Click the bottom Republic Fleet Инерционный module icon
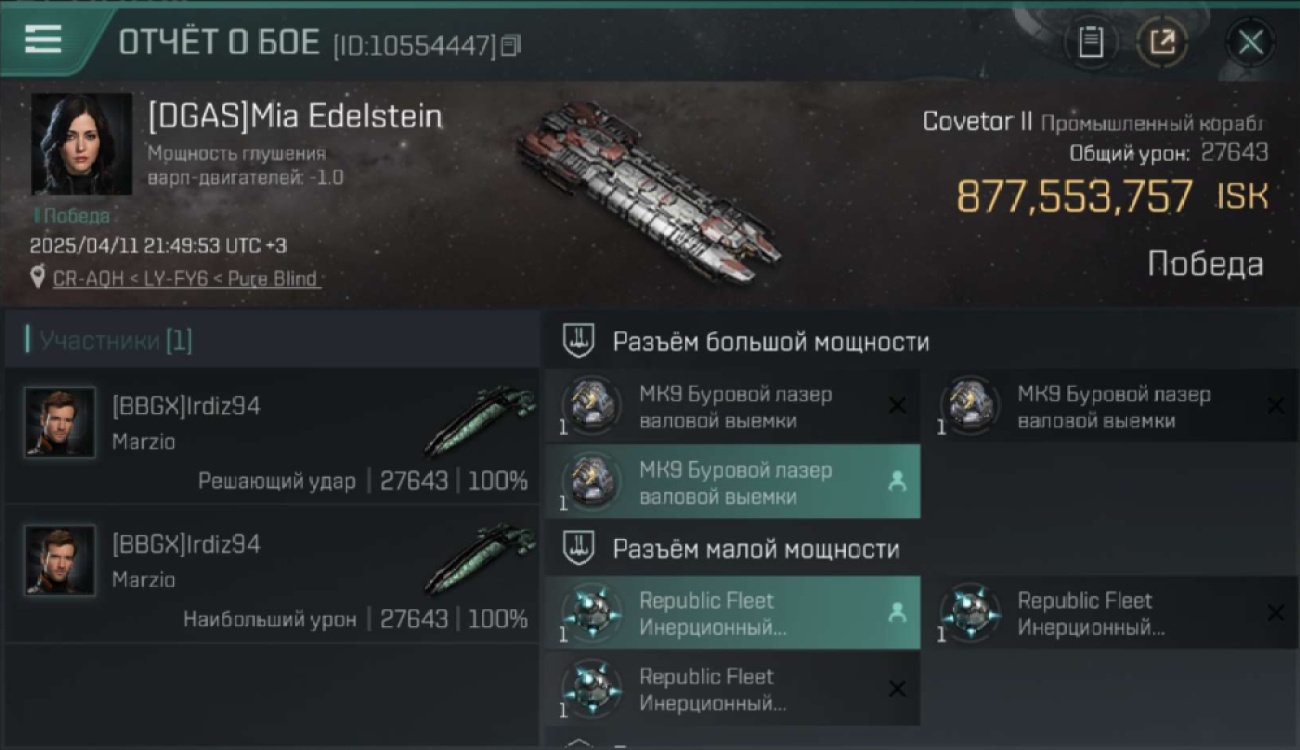This screenshot has width=1300, height=750. click(x=590, y=688)
